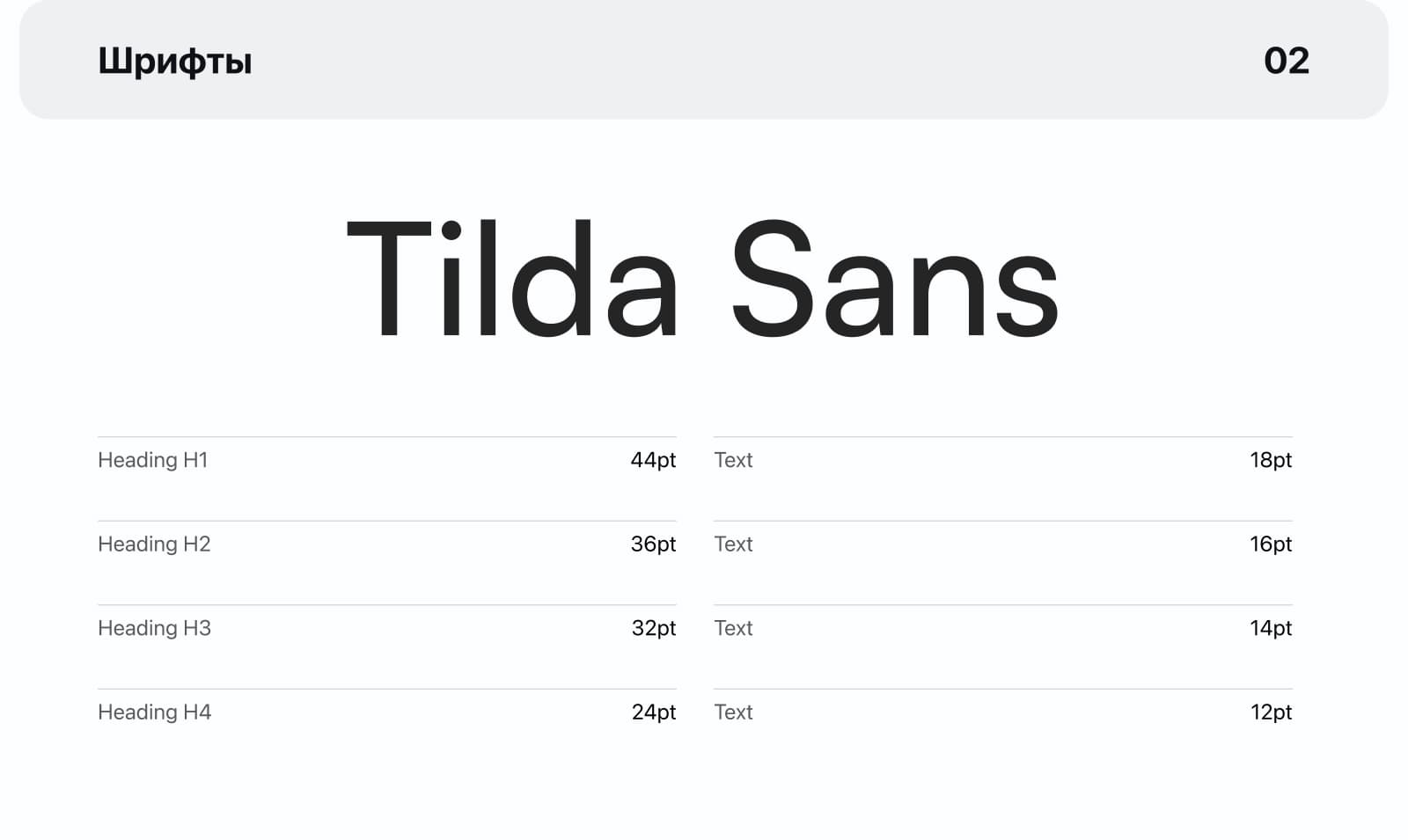Select the Heading H2 label

tap(154, 544)
